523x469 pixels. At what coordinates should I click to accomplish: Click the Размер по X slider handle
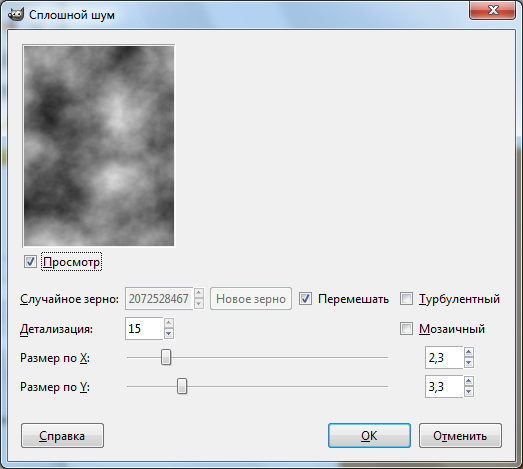[x=166, y=357]
